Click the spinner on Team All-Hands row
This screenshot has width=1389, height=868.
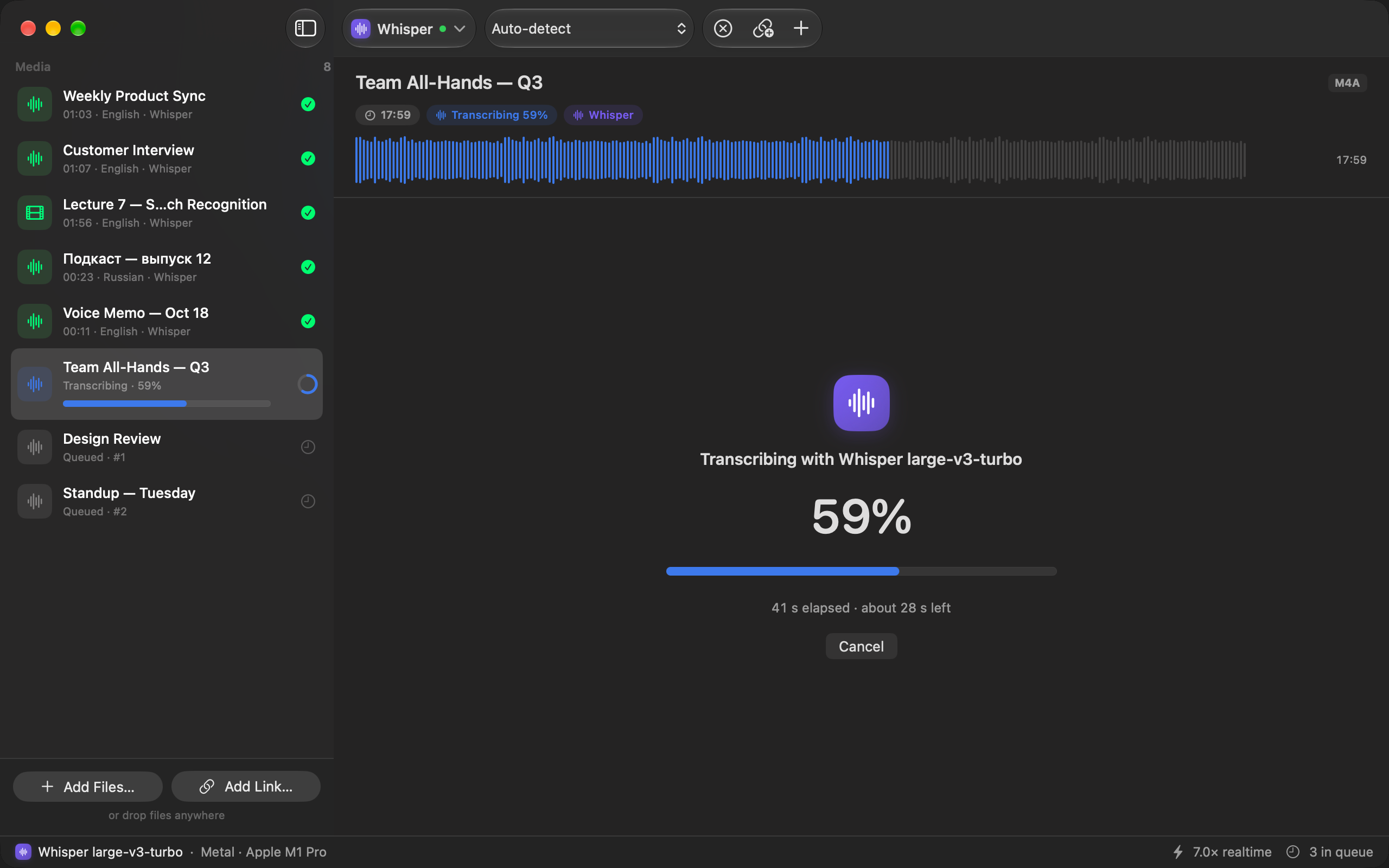click(308, 384)
